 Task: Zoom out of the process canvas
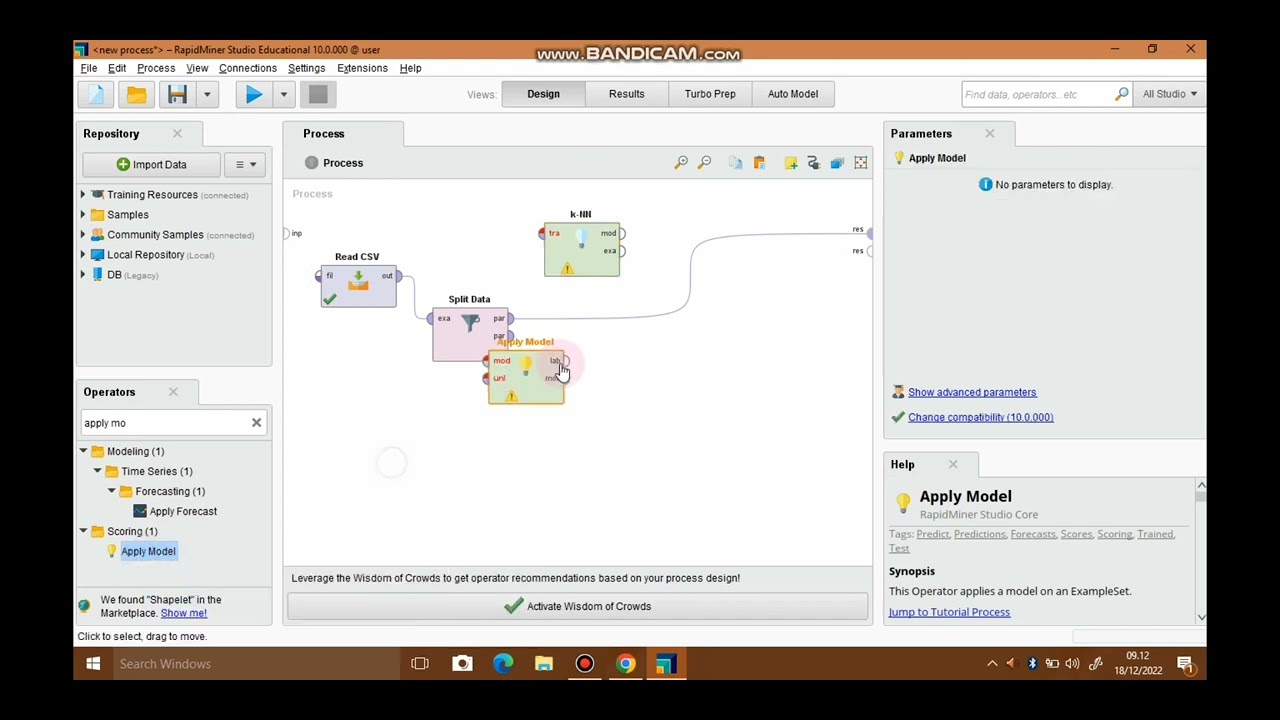point(705,163)
